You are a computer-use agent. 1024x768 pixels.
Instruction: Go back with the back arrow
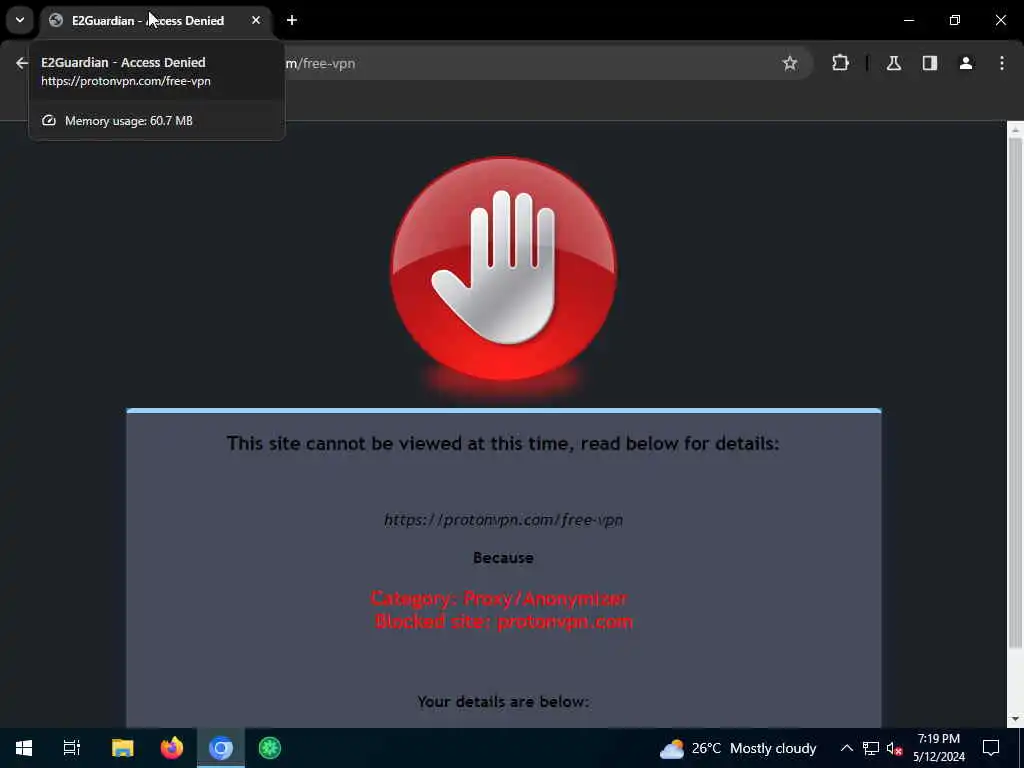click(22, 63)
